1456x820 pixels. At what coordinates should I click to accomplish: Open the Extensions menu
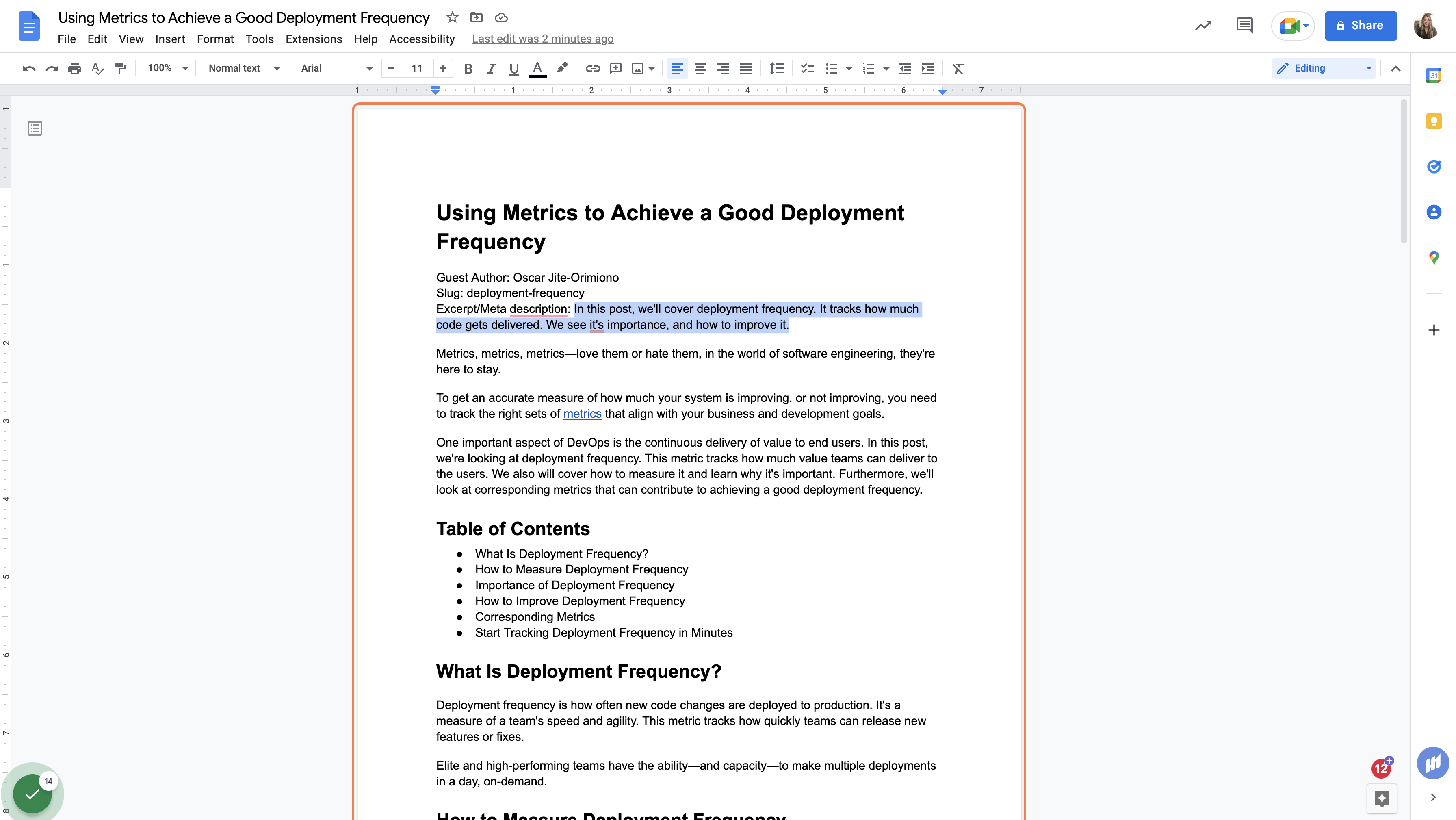(x=314, y=39)
